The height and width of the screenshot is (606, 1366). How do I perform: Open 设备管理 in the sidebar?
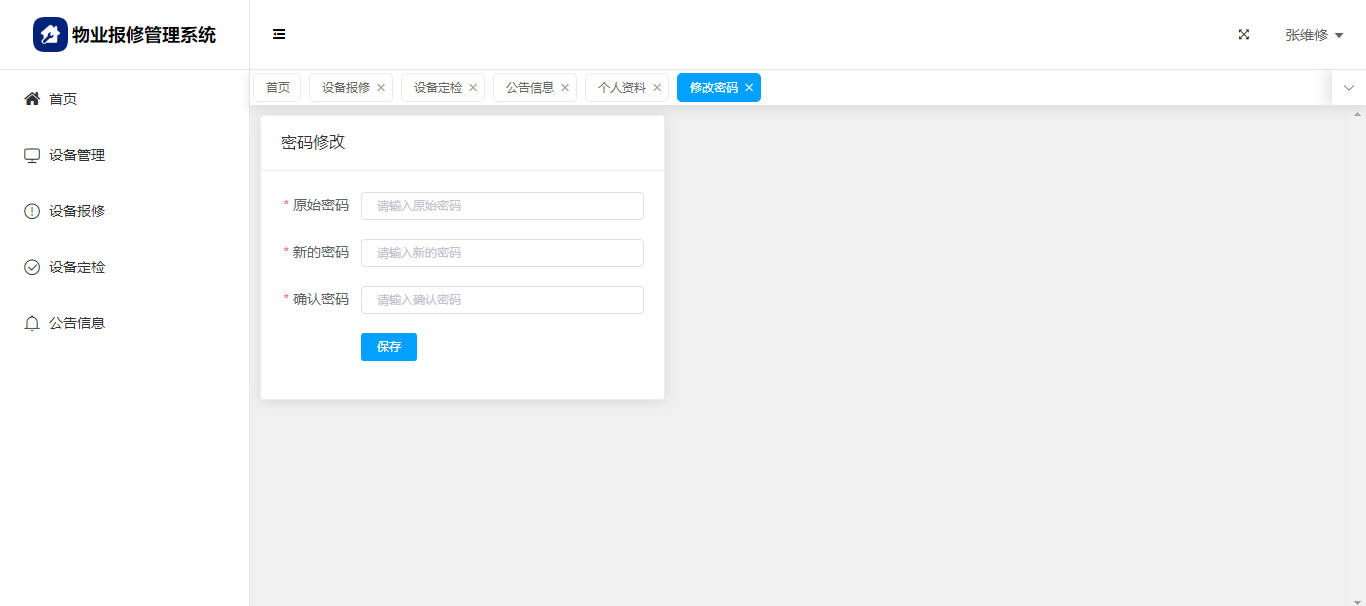[x=125, y=155]
